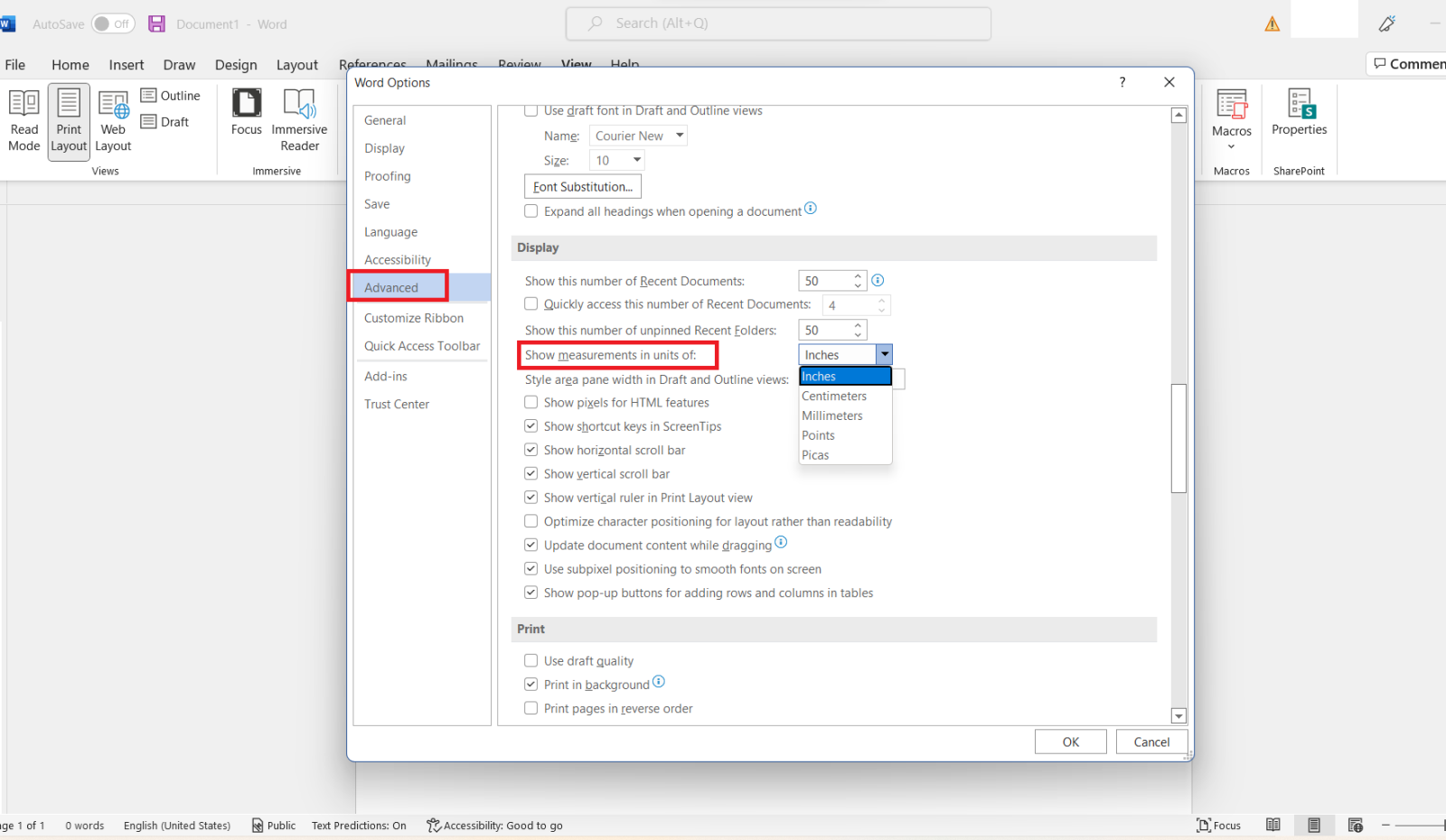The image size is (1446, 840).
Task: Click the Text Predictions status
Action: (x=359, y=826)
